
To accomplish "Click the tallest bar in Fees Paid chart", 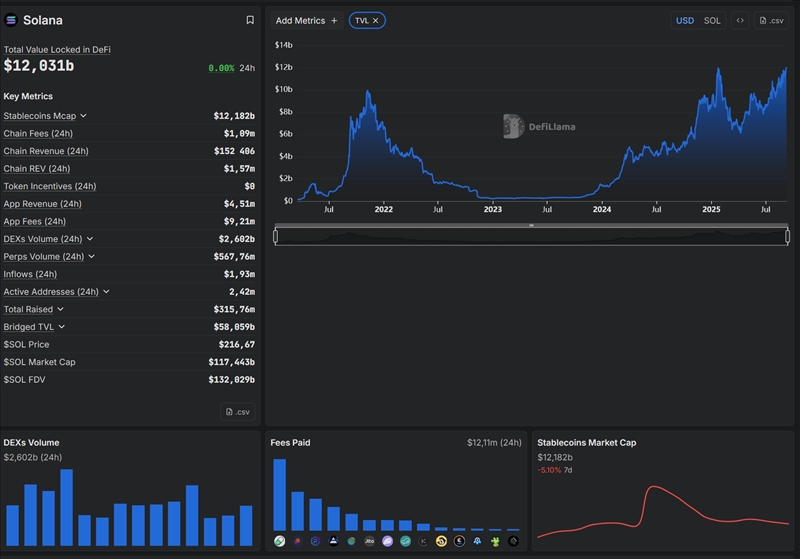I will [280, 494].
